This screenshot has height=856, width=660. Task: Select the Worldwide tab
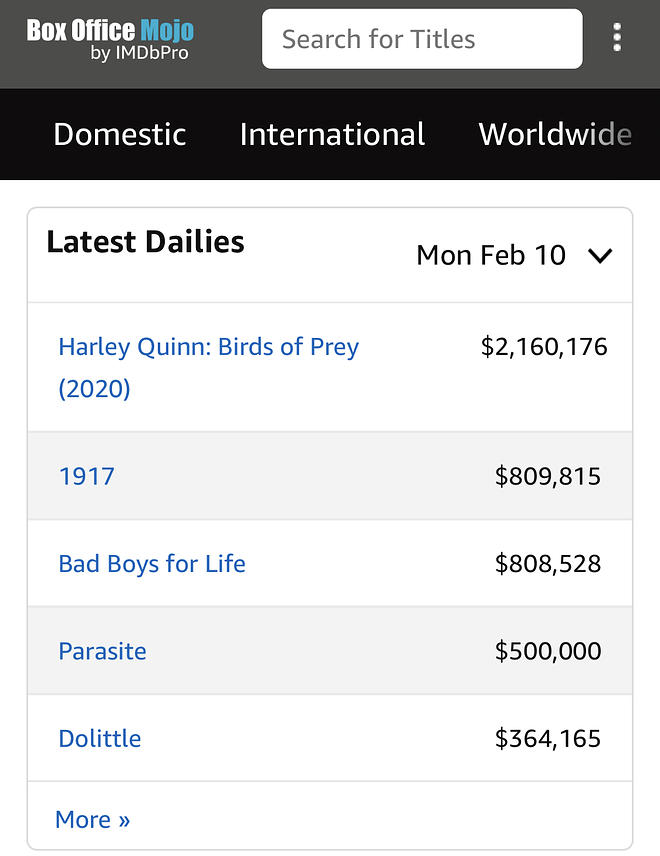(x=555, y=134)
